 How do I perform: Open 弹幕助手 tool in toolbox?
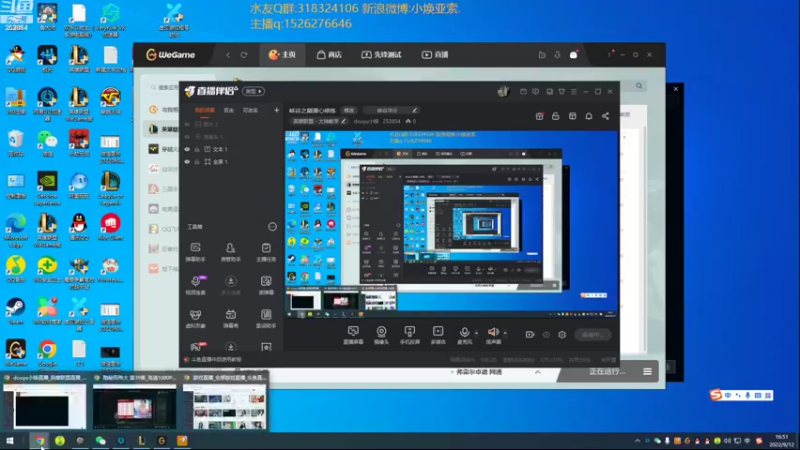(x=195, y=252)
